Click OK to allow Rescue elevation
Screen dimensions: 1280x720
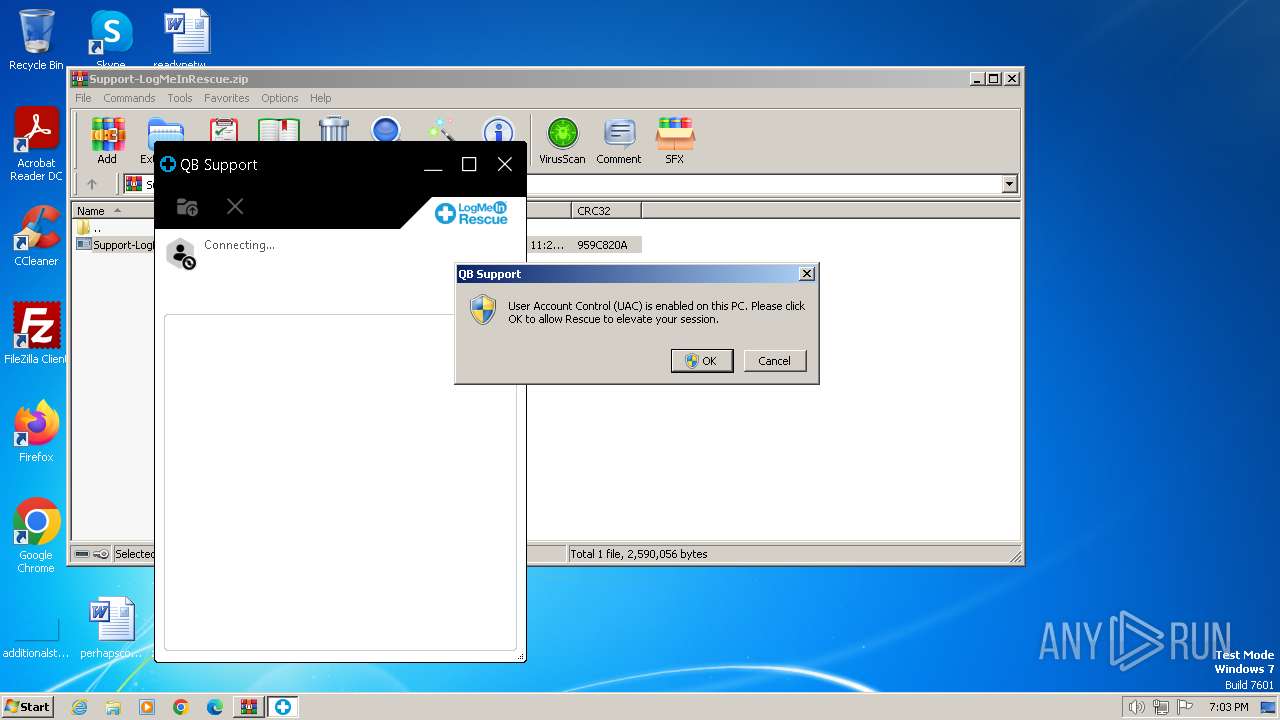[702, 361]
